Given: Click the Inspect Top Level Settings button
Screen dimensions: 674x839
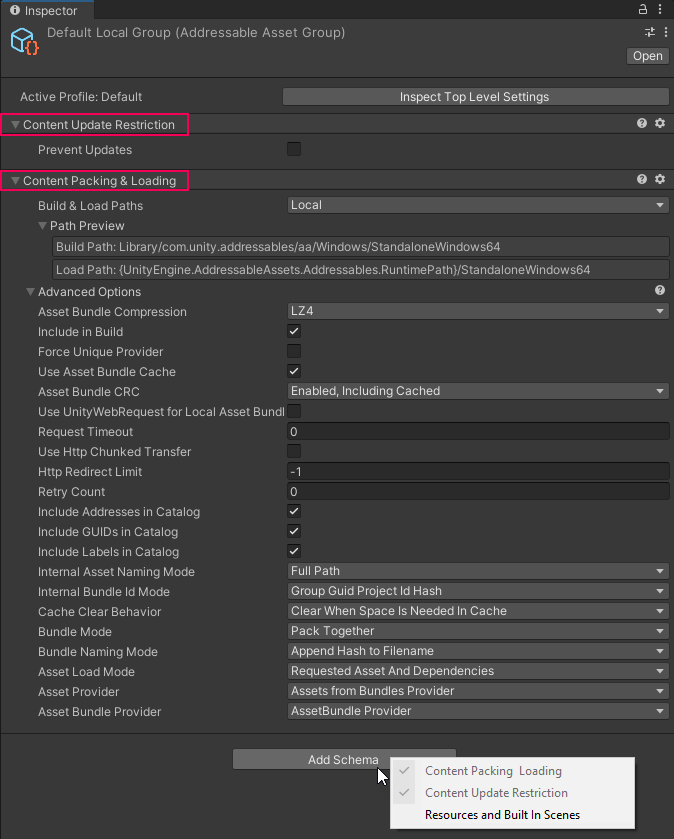Looking at the screenshot, I should [474, 97].
